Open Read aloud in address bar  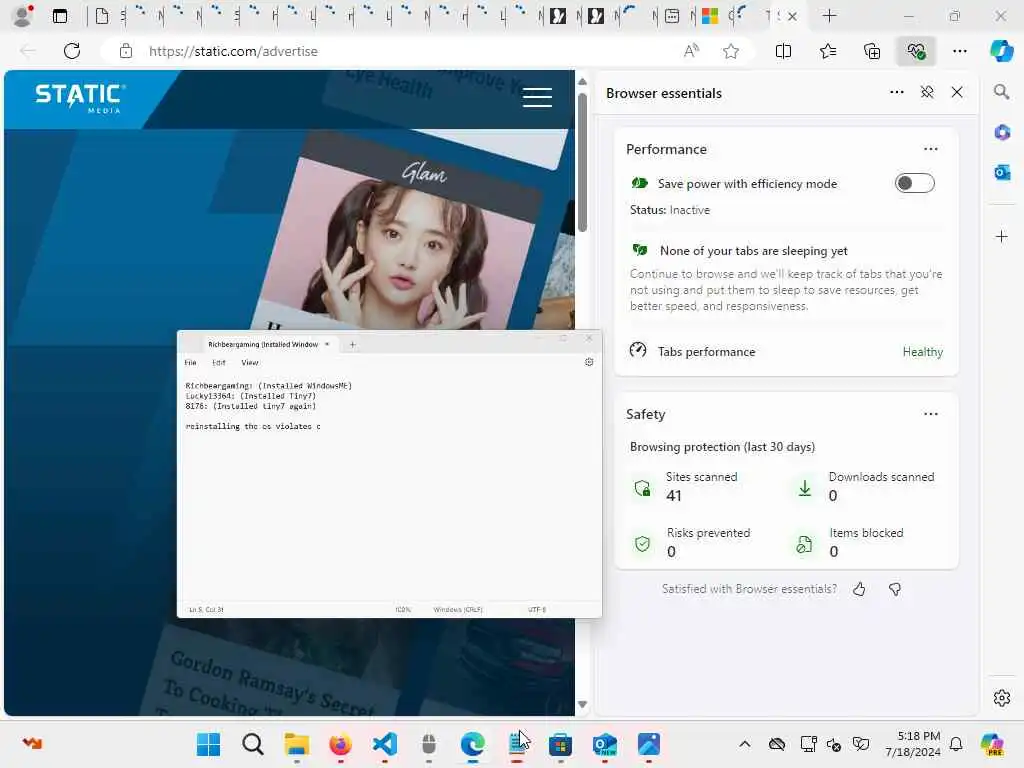point(691,51)
